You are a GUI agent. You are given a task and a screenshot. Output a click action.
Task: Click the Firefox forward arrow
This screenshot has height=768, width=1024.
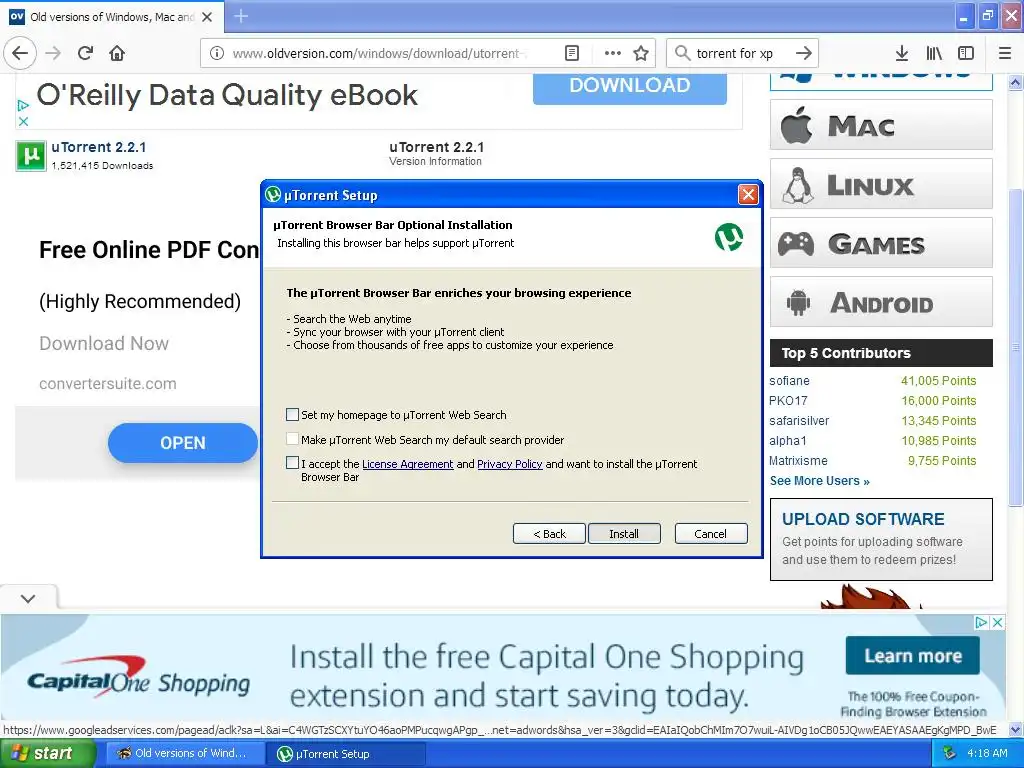pyautogui.click(x=53, y=53)
